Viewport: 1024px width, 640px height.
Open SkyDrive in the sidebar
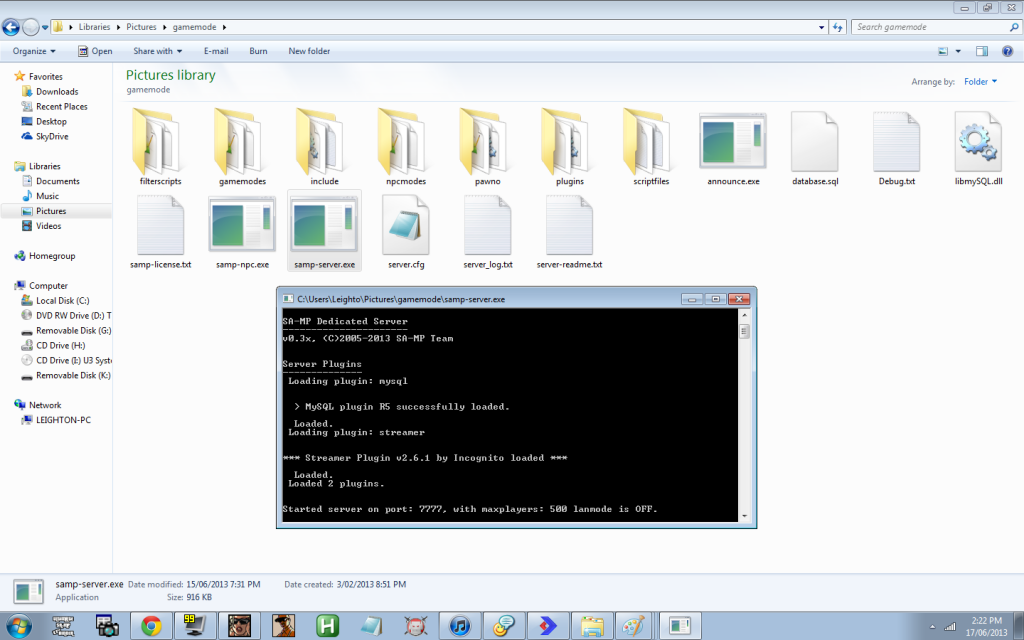tap(52, 136)
